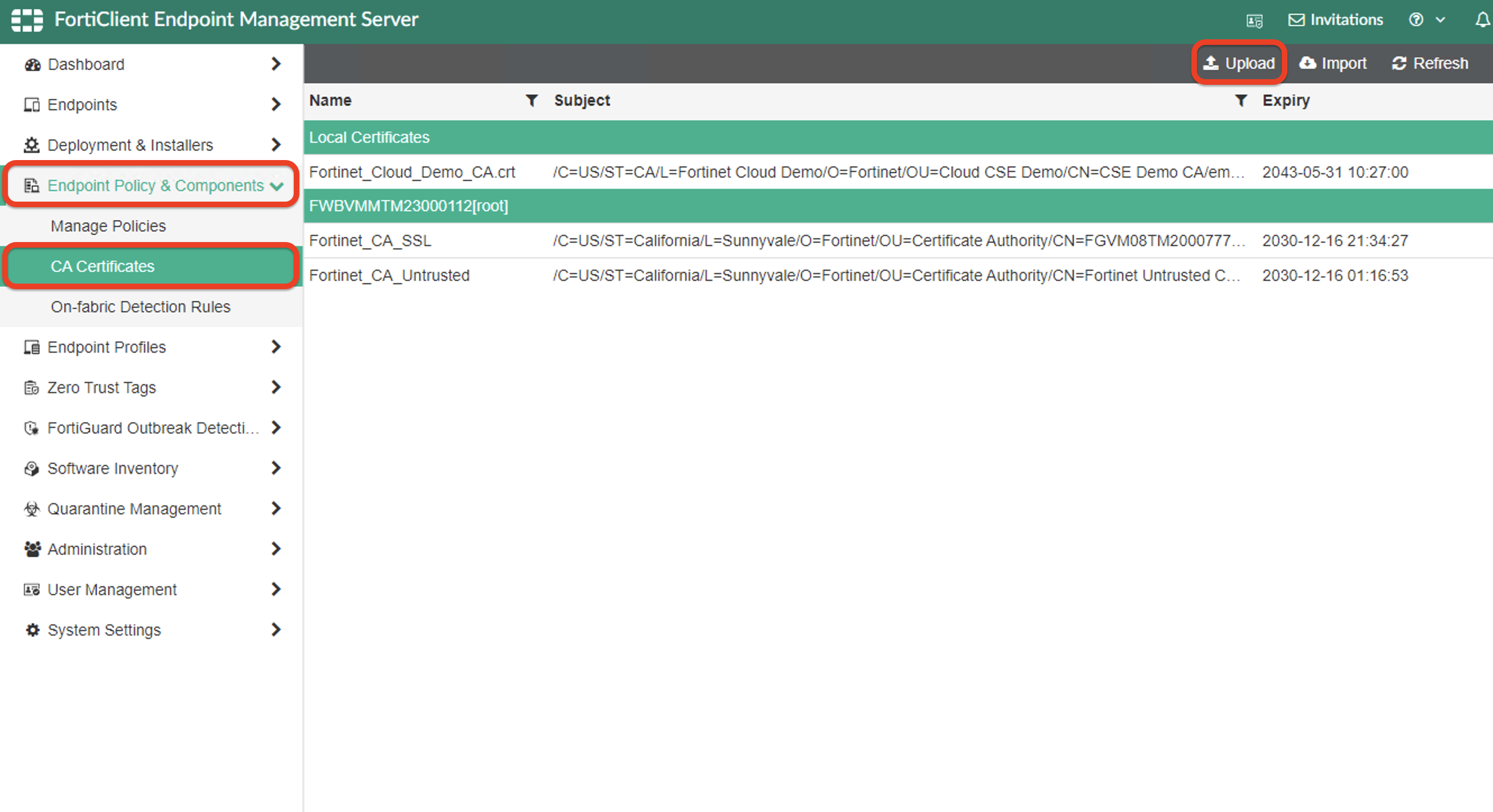Filter the Name column
Image resolution: width=1493 pixels, height=812 pixels.
click(x=531, y=101)
